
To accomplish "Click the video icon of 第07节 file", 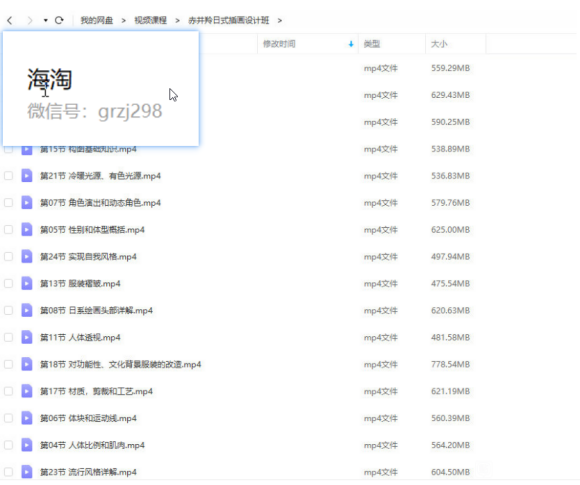I will click(27, 203).
